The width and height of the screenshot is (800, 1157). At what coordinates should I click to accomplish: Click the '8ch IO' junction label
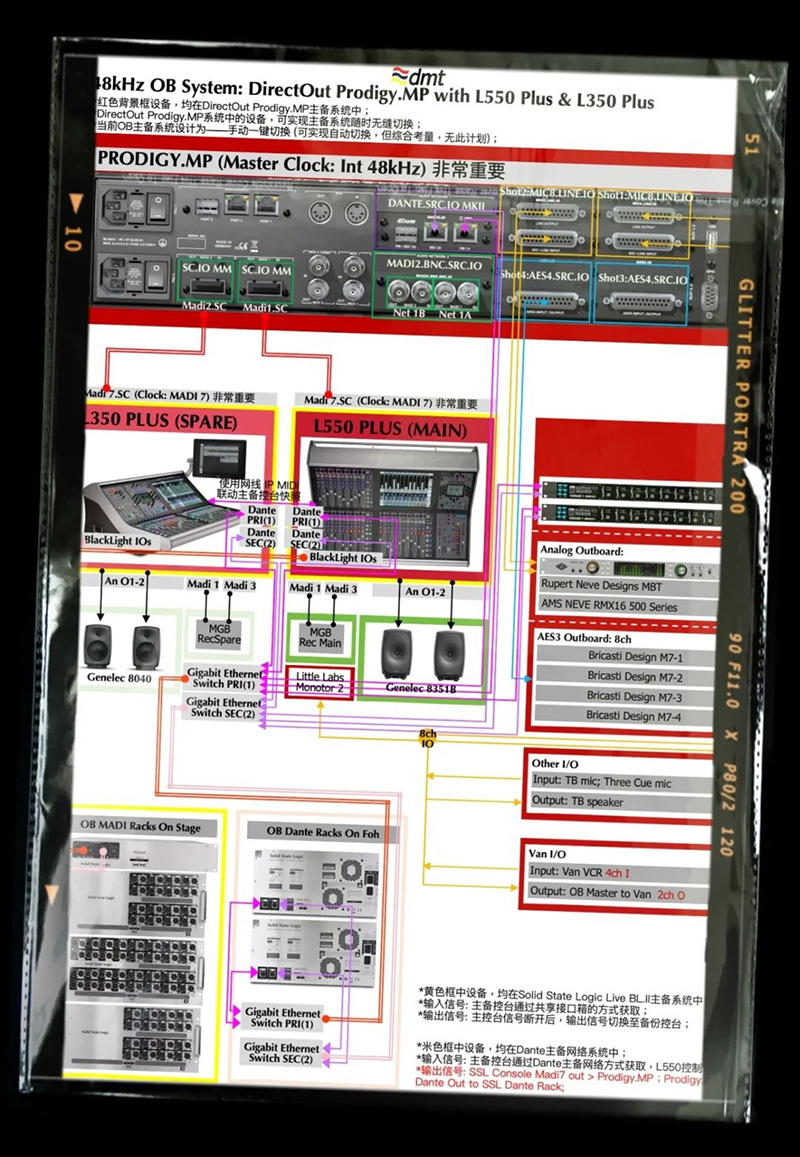427,739
